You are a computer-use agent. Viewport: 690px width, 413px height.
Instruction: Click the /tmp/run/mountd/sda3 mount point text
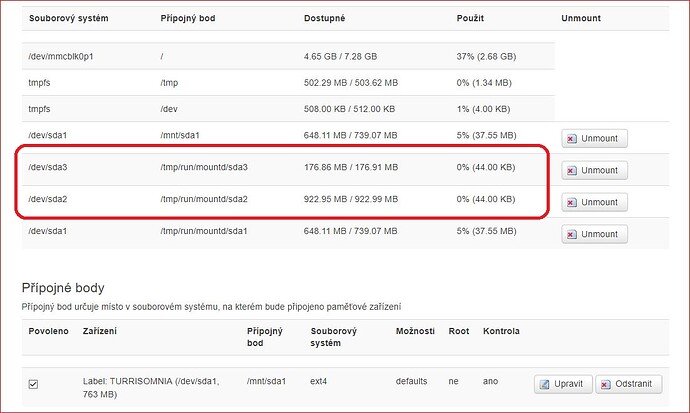click(x=204, y=167)
